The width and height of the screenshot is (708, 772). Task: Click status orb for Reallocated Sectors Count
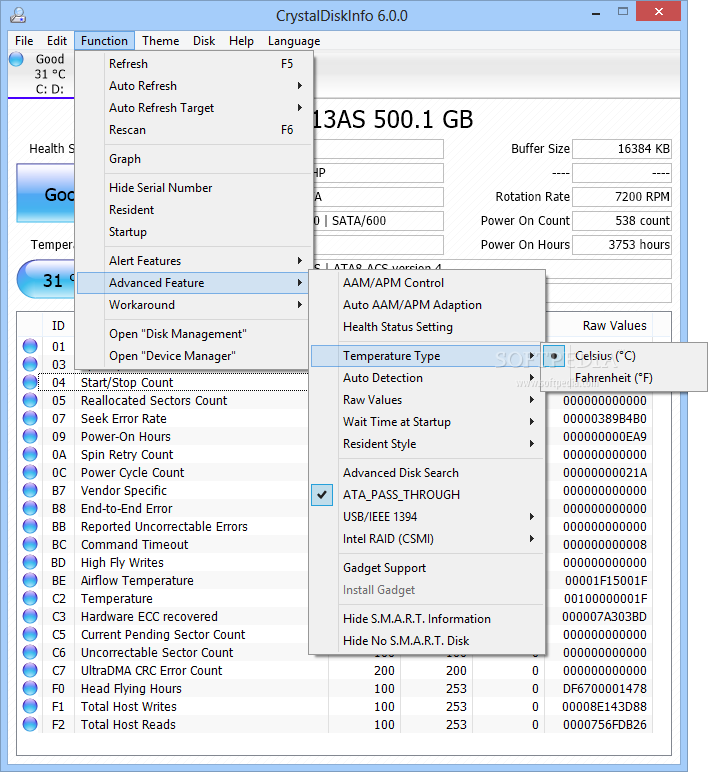(30, 400)
